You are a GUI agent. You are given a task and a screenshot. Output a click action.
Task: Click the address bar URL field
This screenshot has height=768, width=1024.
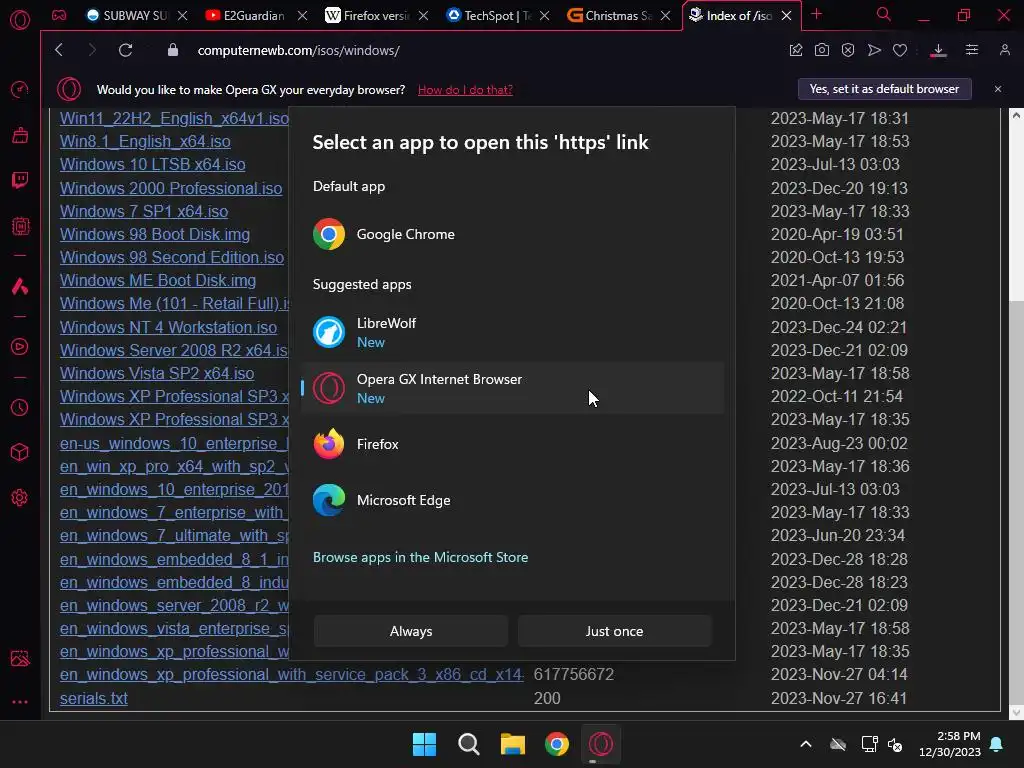point(483,50)
